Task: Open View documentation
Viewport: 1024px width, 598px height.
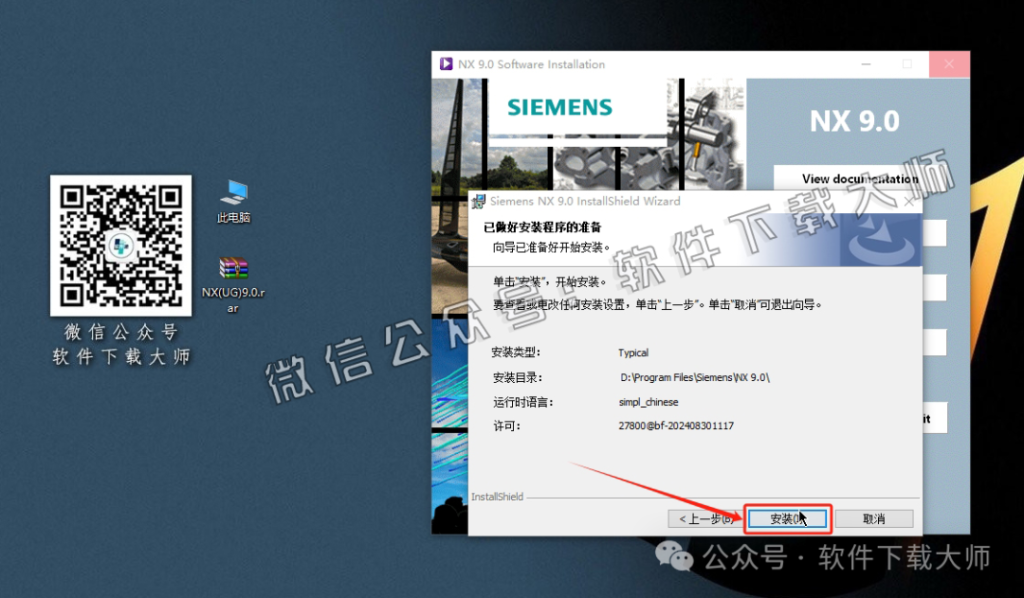Action: pyautogui.click(x=860, y=178)
